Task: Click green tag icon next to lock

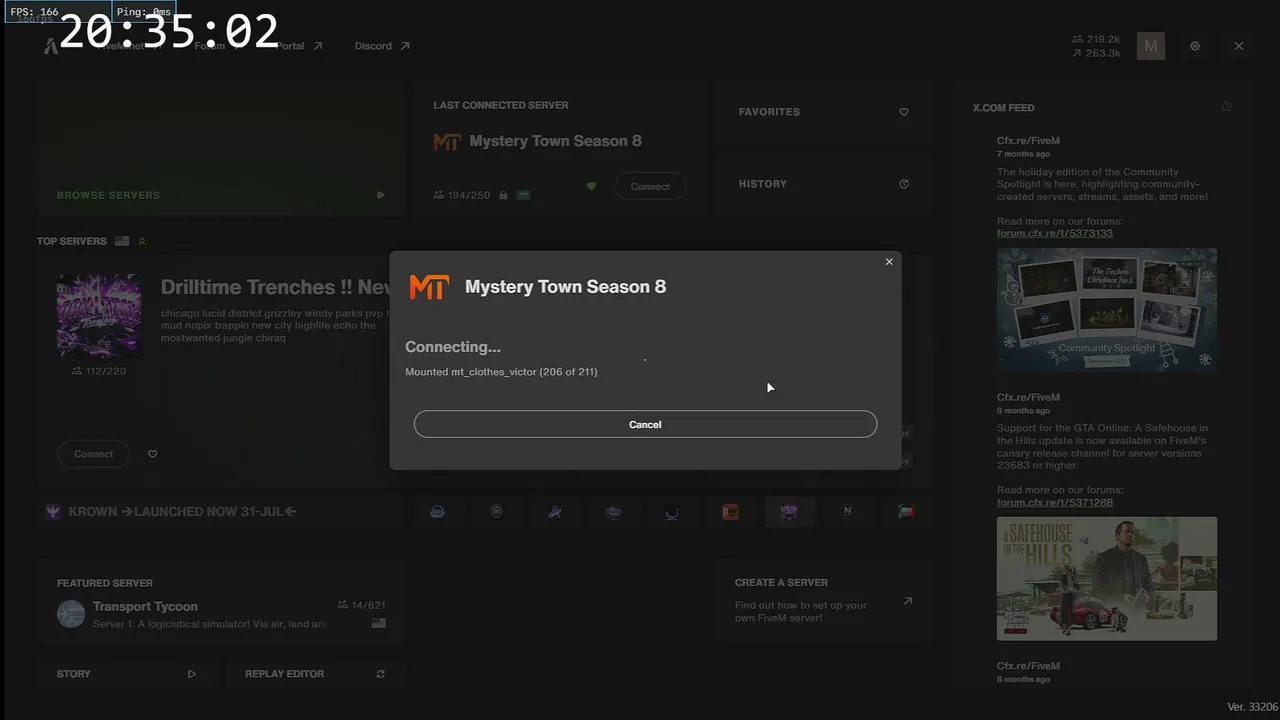Action: (x=523, y=195)
